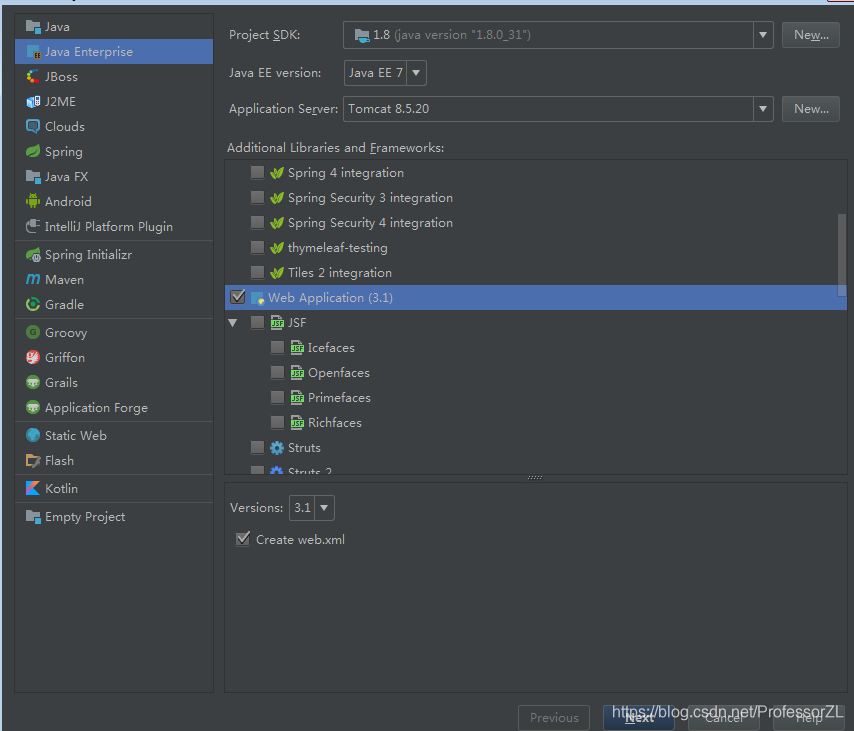Select Spring Security 4 integration label

370,223
